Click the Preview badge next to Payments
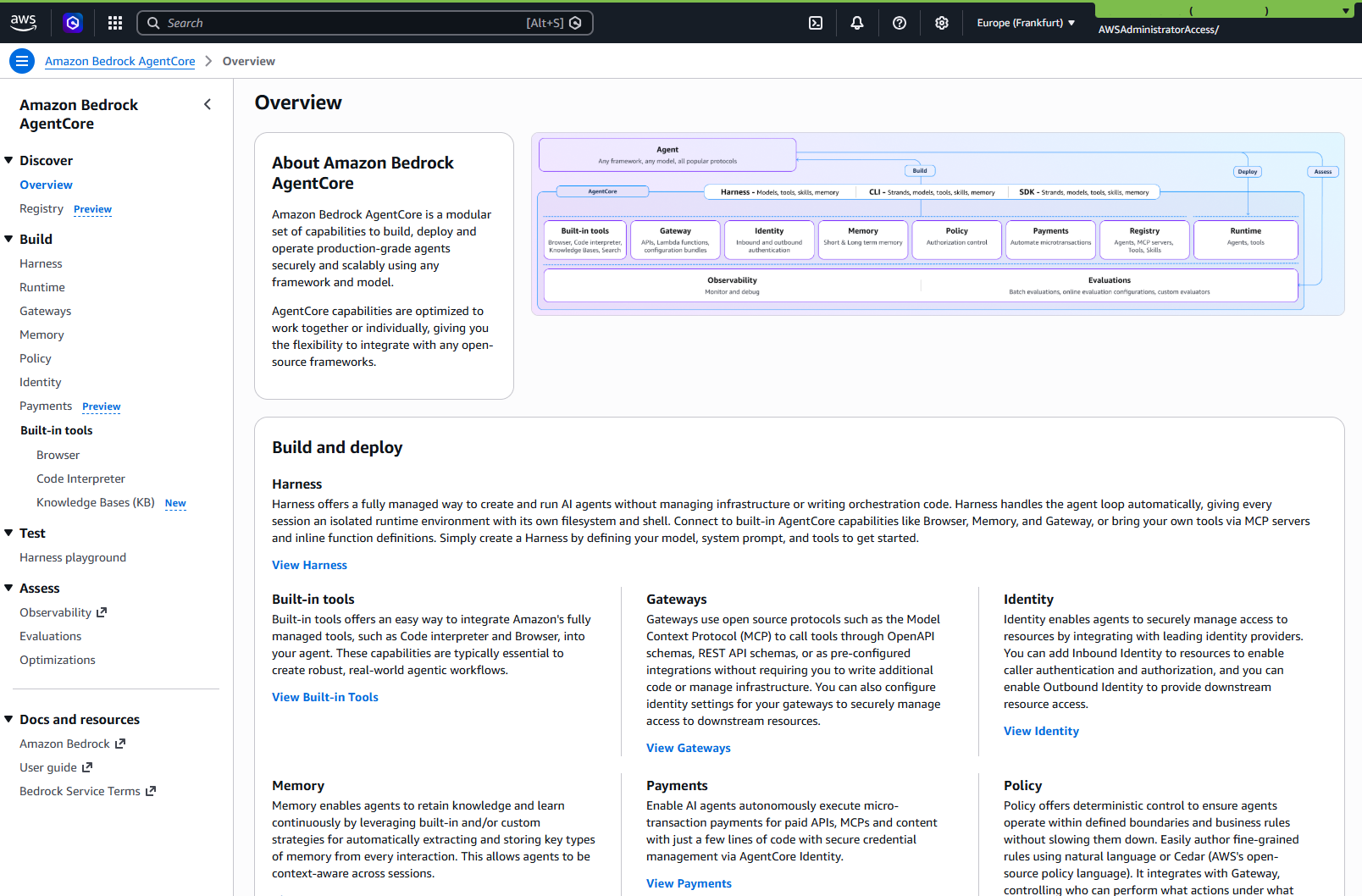1362x896 pixels. coord(102,407)
